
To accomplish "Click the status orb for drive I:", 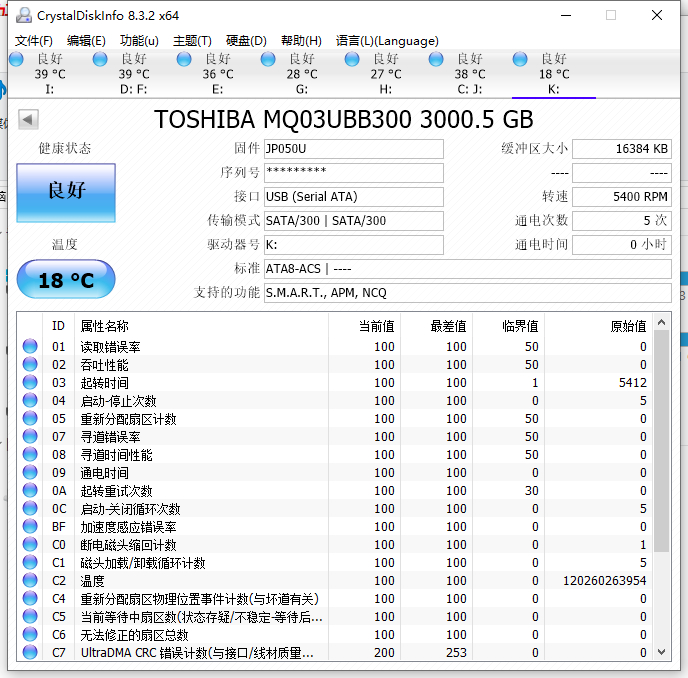I will click(16, 59).
